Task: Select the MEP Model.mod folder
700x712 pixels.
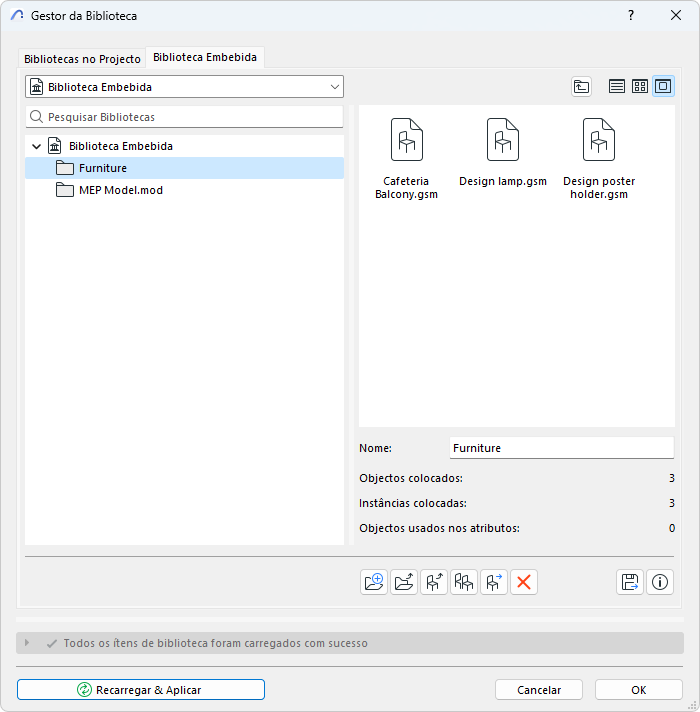Action: coord(184,190)
